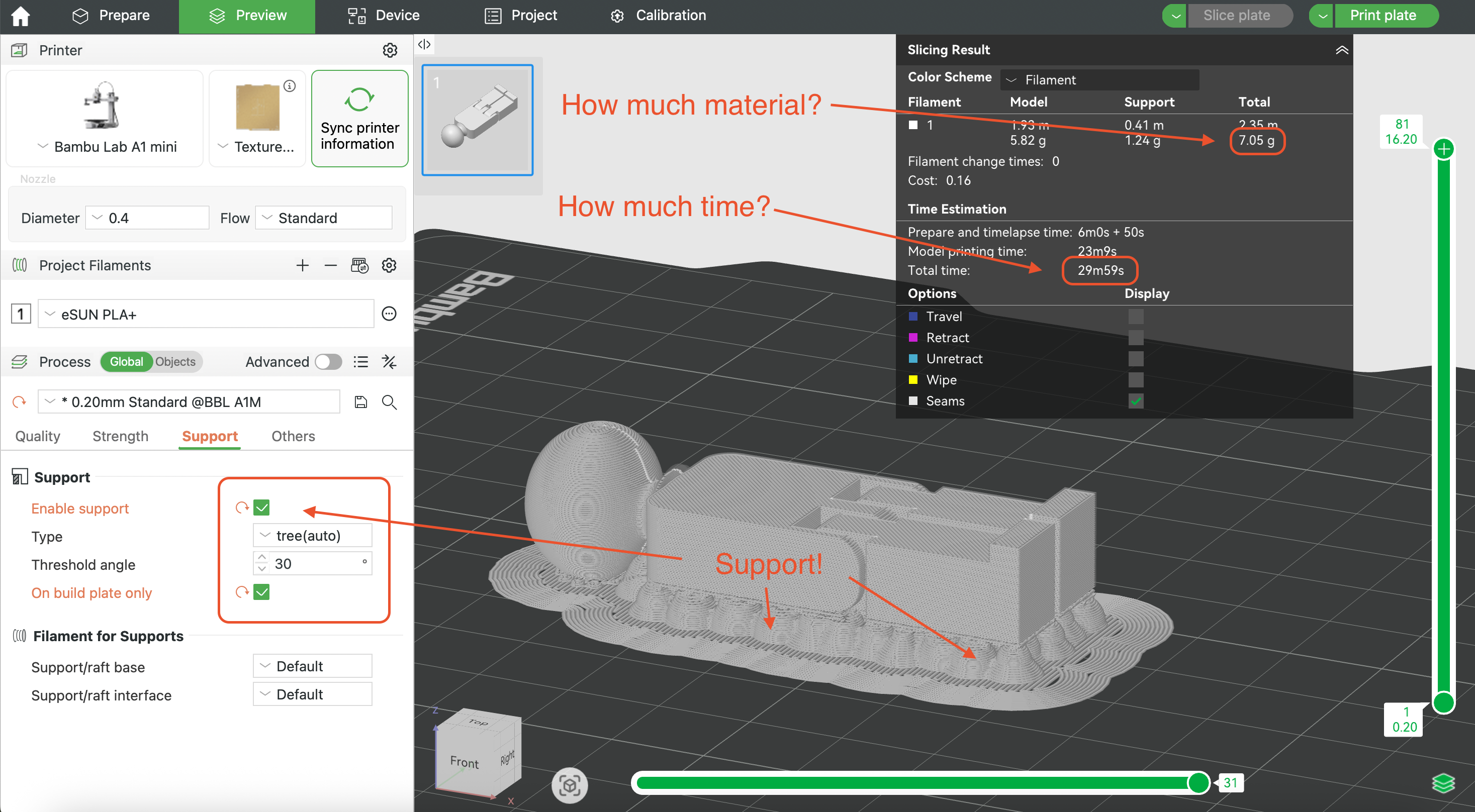The image size is (1475, 812).
Task: Open the Strength settings tab
Action: [x=120, y=436]
